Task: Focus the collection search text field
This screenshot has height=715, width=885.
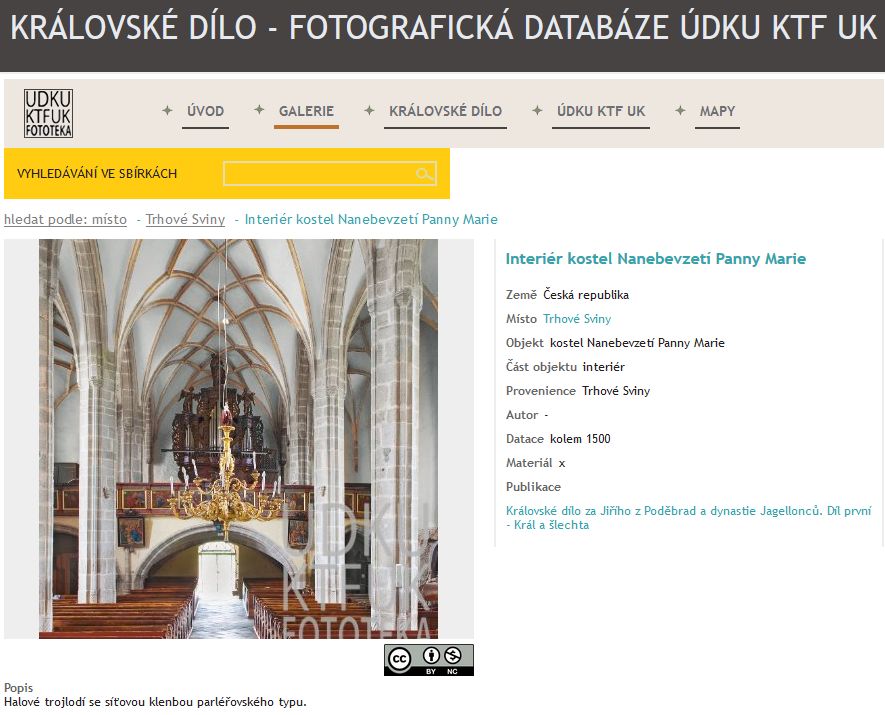Action: (x=318, y=174)
